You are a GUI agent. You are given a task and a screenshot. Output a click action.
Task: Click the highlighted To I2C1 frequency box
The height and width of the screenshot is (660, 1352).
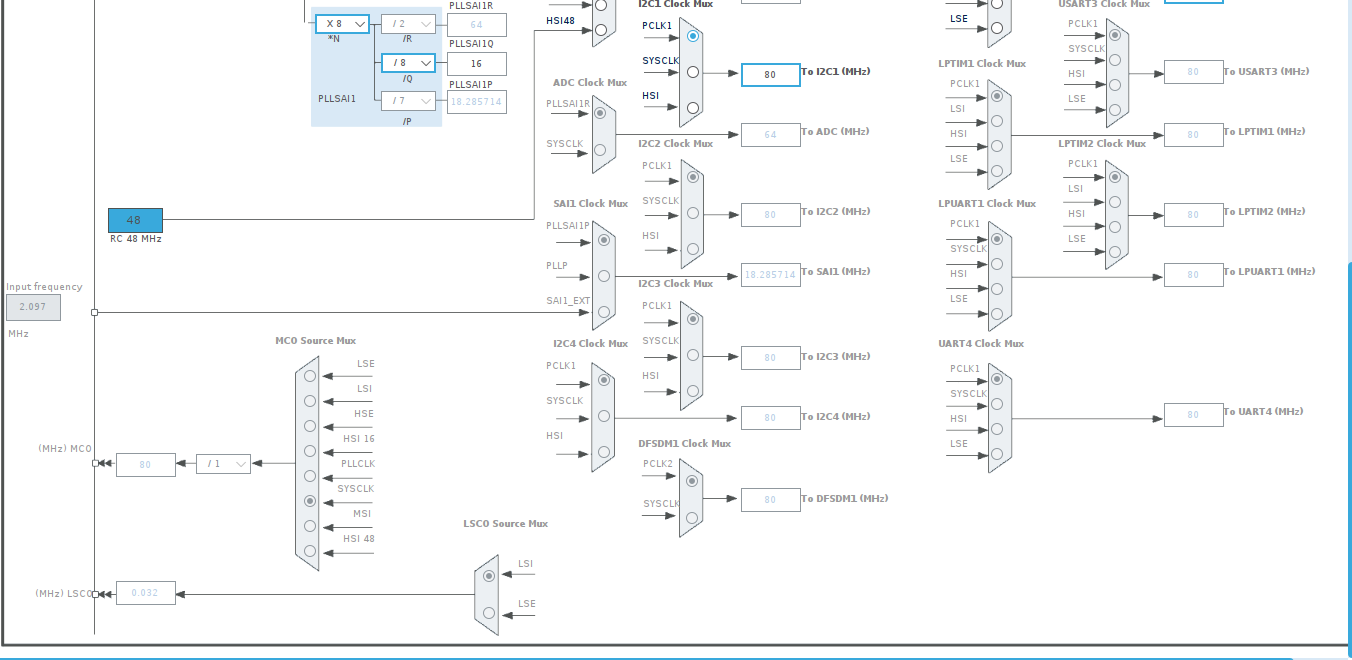(770, 74)
